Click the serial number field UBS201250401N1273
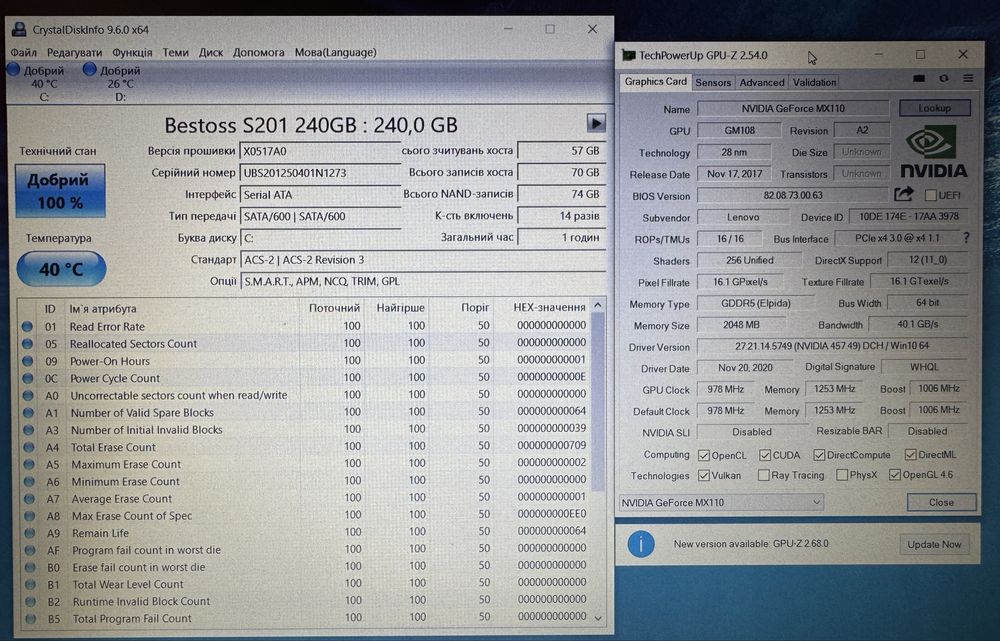 320,173
